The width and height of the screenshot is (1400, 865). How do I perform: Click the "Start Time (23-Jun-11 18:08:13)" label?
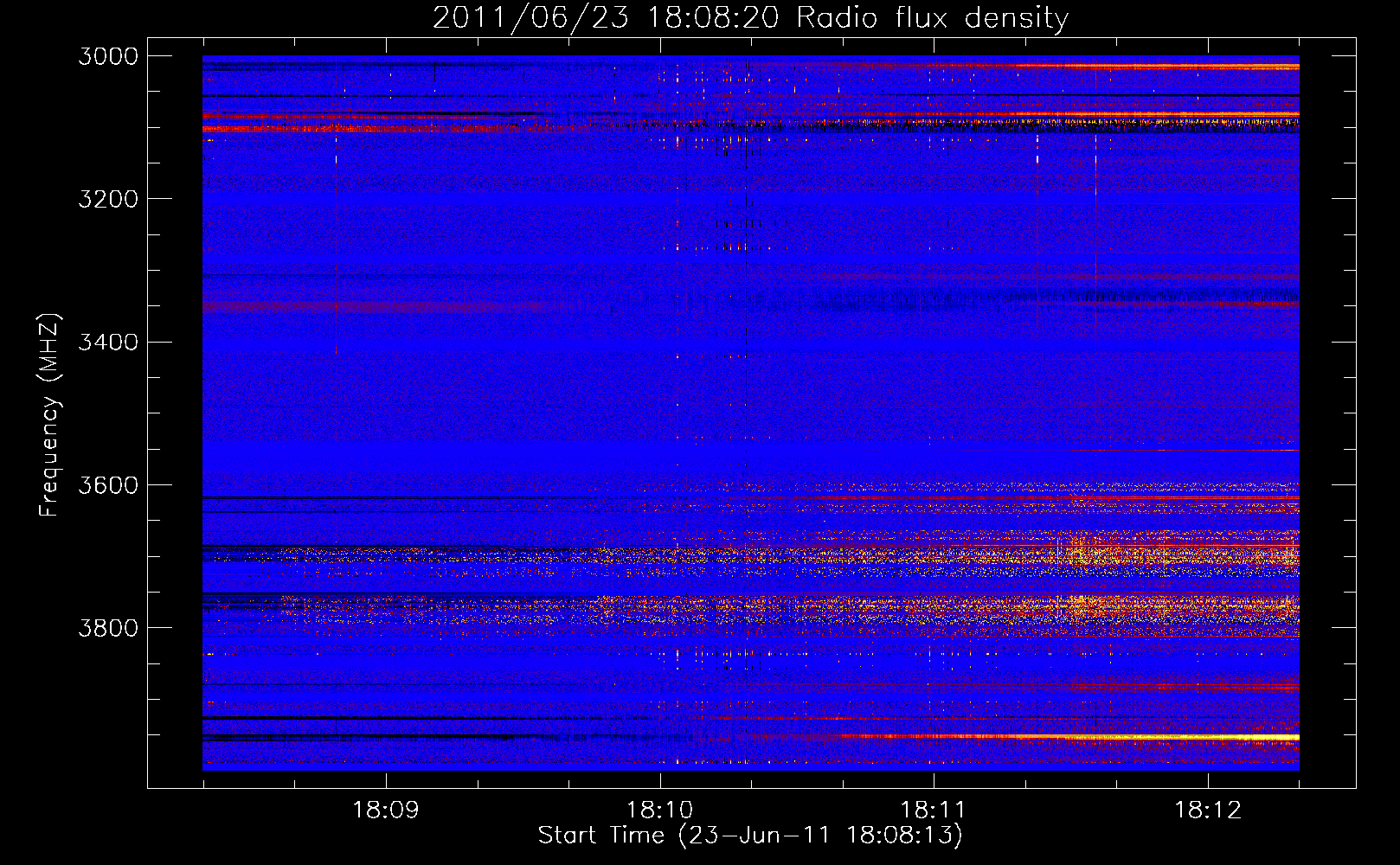click(x=750, y=836)
